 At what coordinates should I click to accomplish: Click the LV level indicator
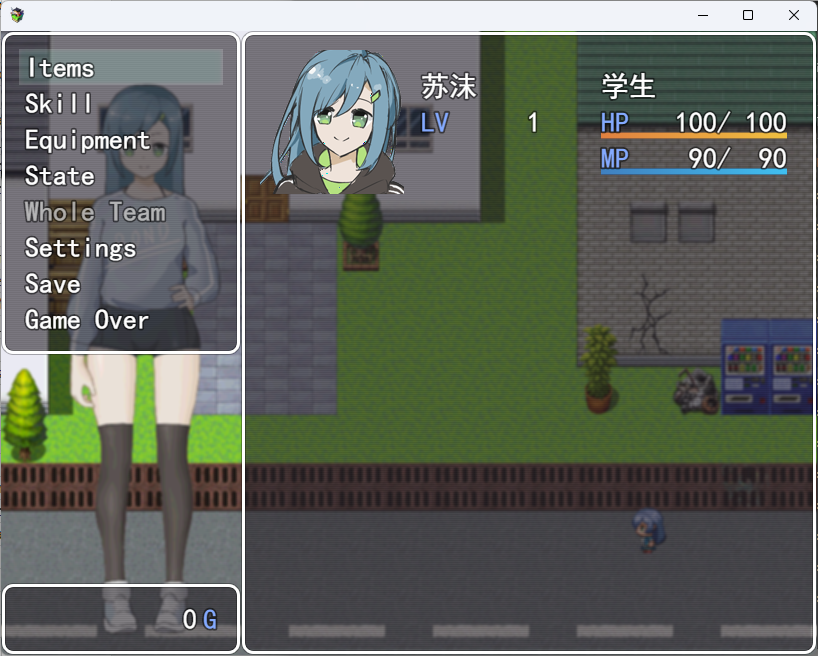(x=435, y=123)
